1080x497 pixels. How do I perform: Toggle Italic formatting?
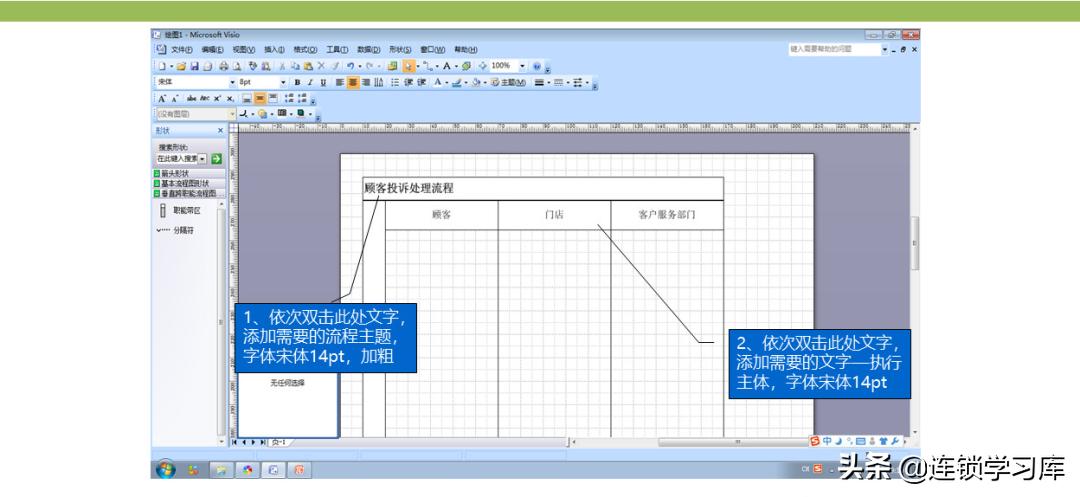pos(310,83)
